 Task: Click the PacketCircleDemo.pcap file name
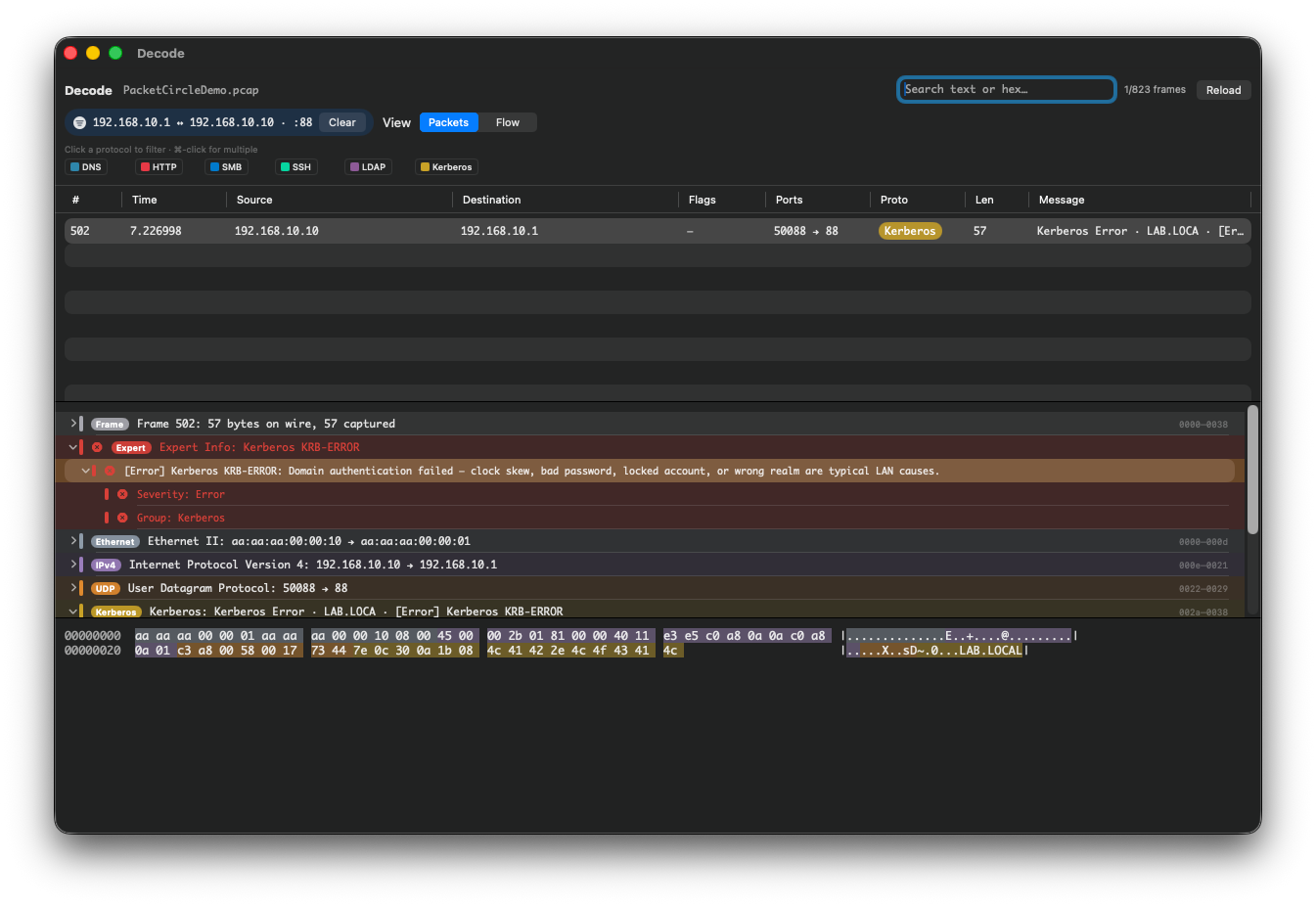(x=191, y=90)
